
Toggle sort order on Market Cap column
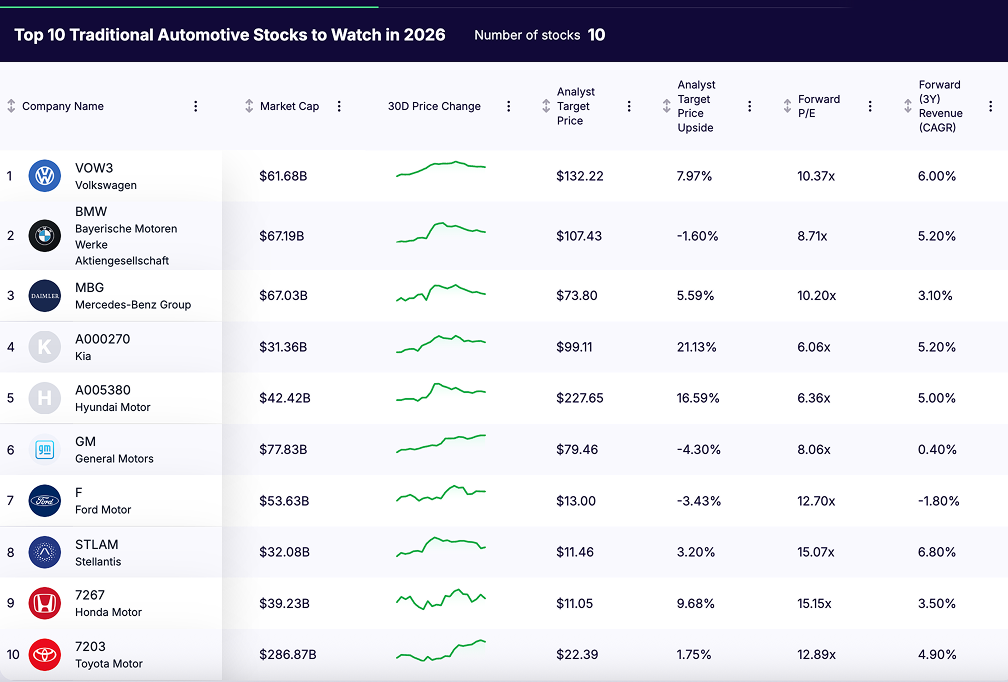click(x=247, y=105)
